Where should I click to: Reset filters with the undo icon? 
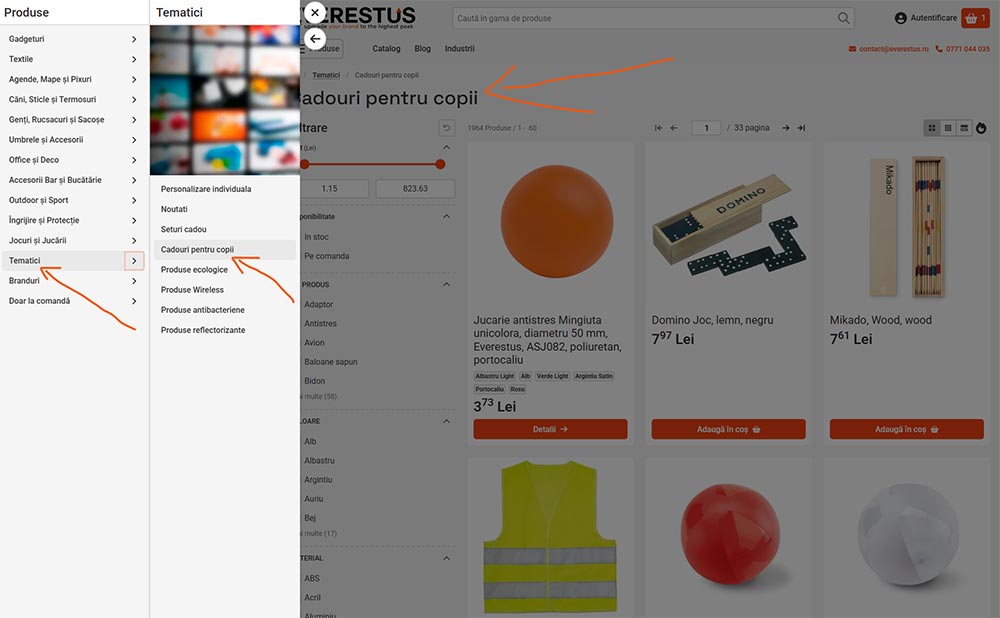446,128
